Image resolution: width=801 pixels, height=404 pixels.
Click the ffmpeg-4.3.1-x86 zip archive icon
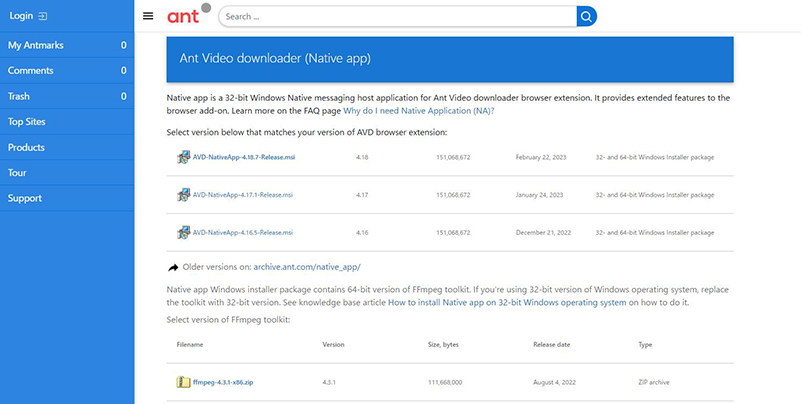click(183, 382)
